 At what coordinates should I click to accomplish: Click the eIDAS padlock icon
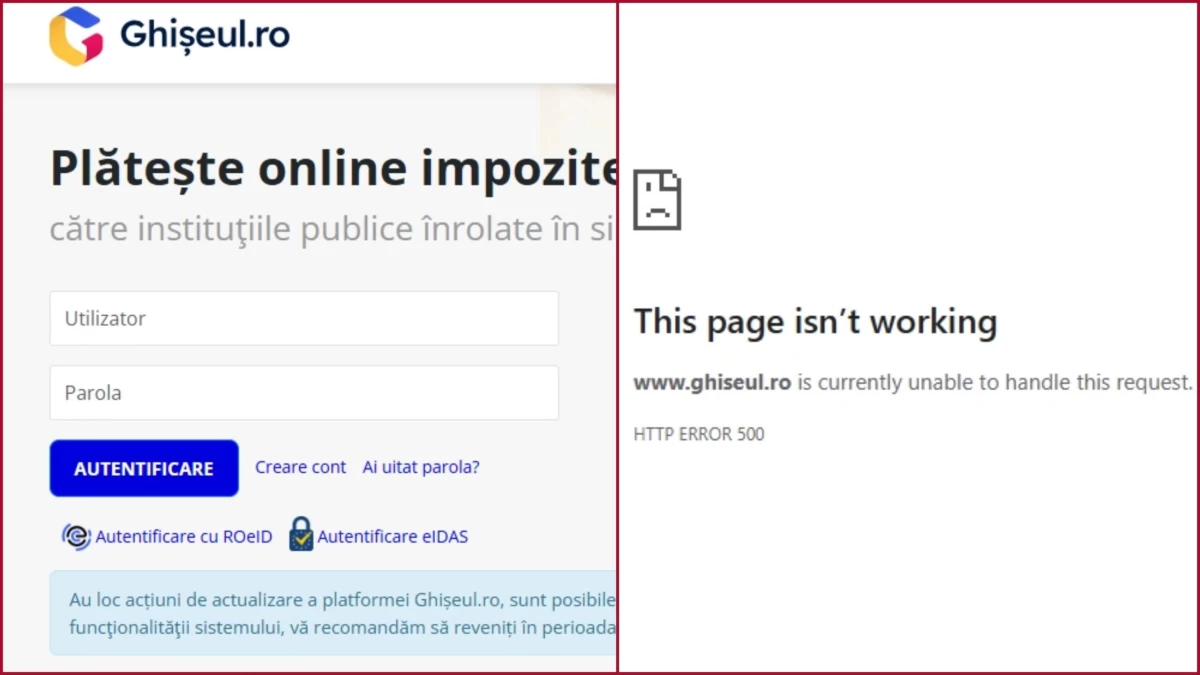click(301, 534)
